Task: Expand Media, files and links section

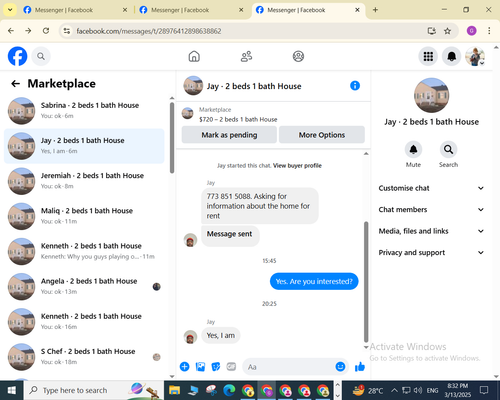Action: [431, 231]
